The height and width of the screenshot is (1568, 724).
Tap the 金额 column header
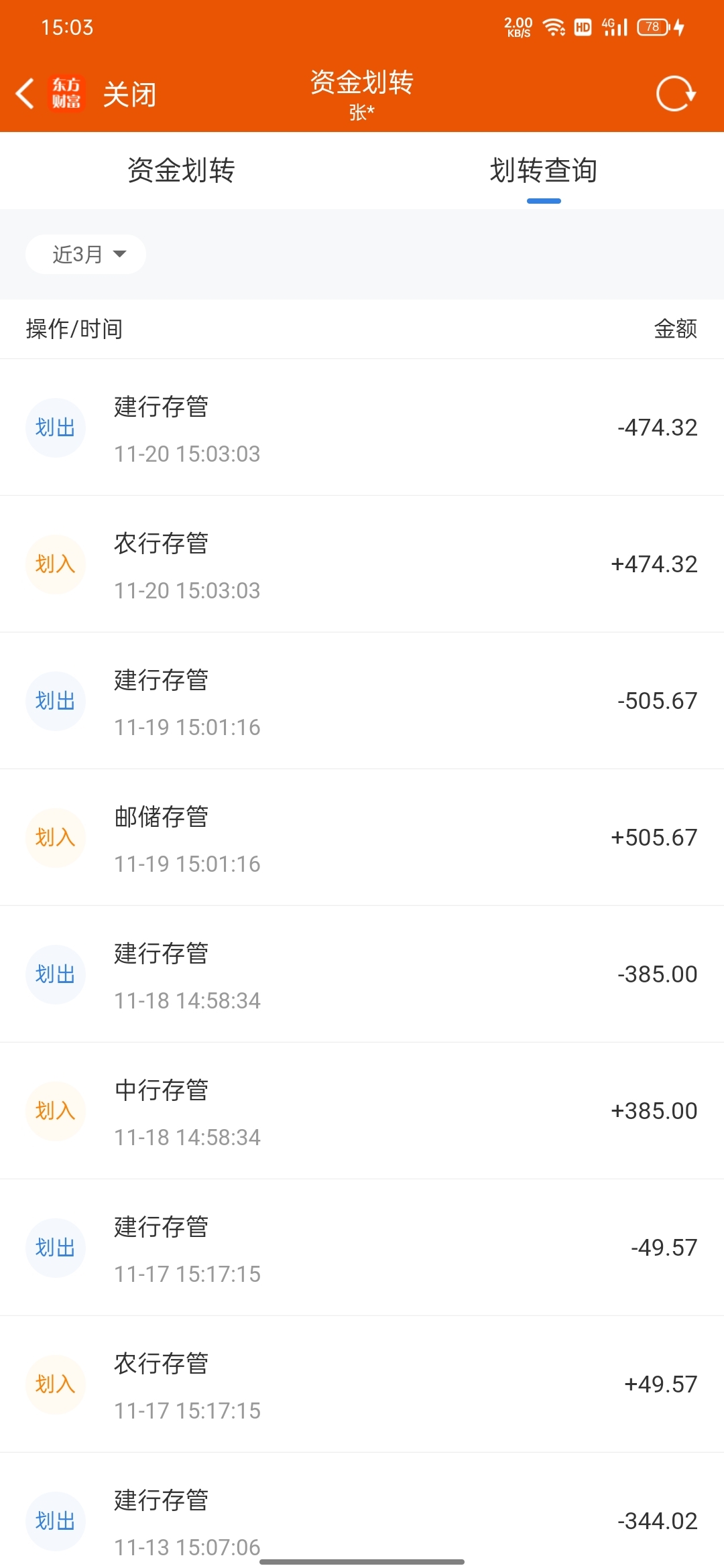tap(676, 329)
